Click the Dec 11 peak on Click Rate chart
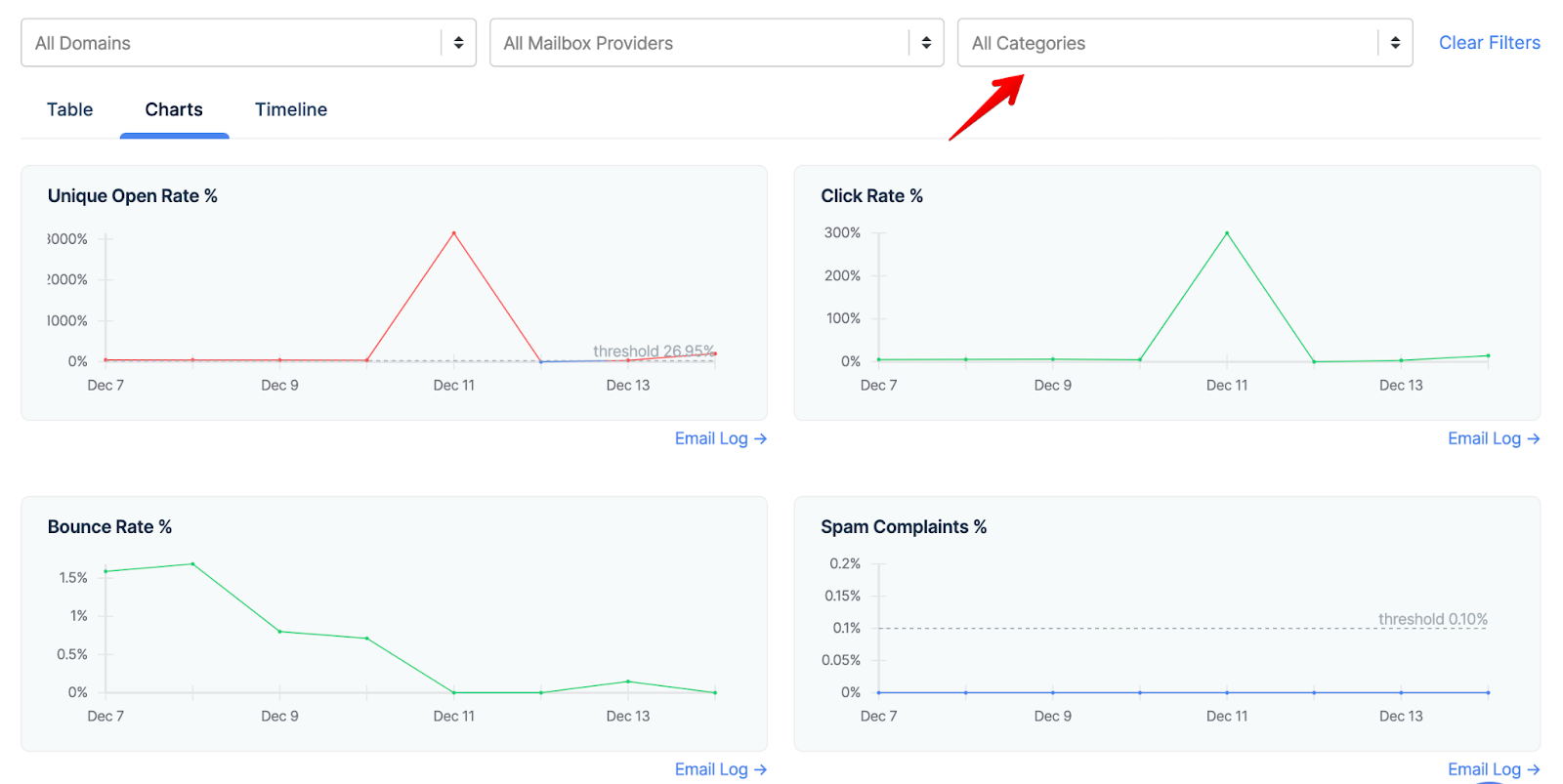 point(1227,233)
